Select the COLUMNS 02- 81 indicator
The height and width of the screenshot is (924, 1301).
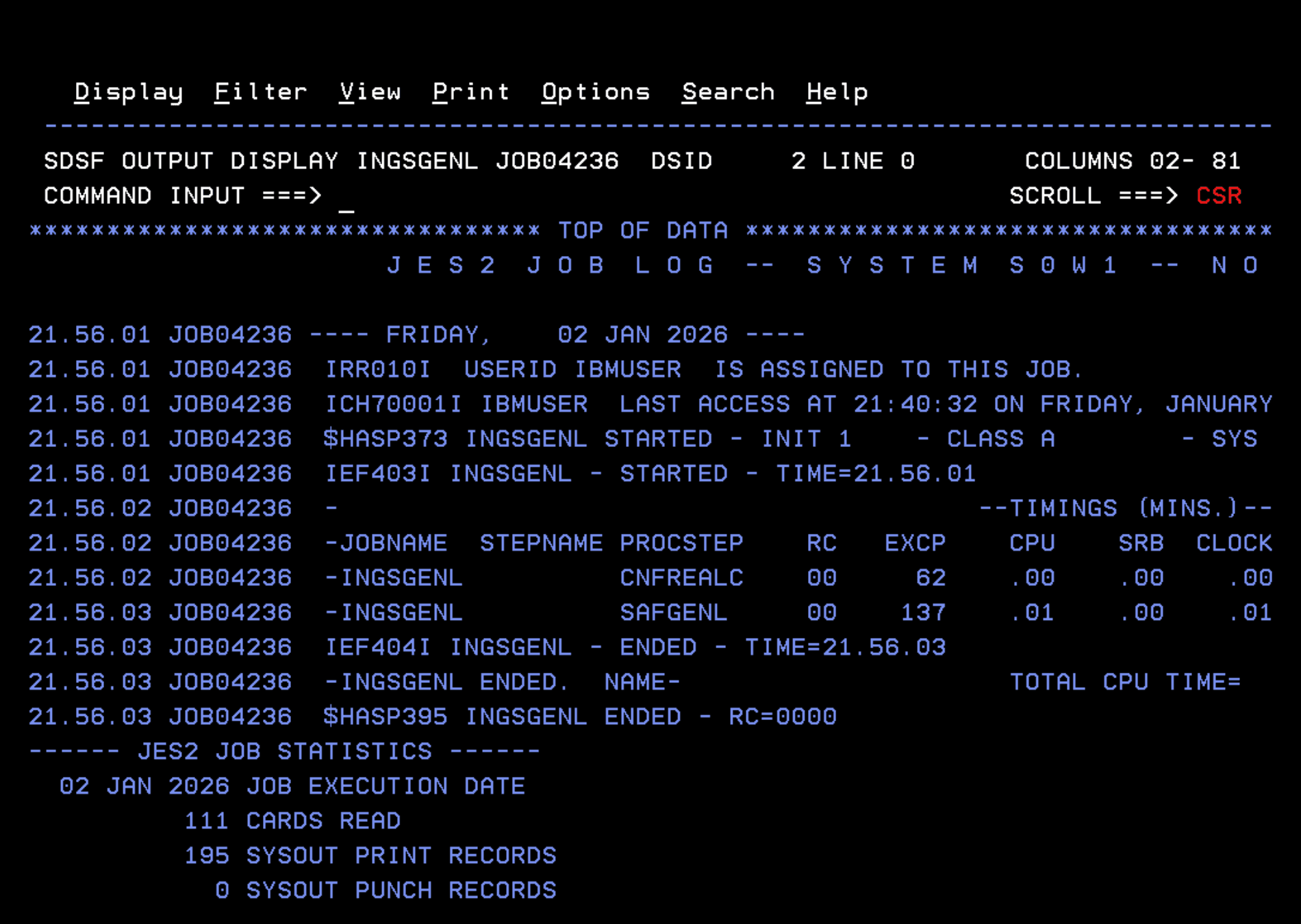pyautogui.click(x=1132, y=161)
